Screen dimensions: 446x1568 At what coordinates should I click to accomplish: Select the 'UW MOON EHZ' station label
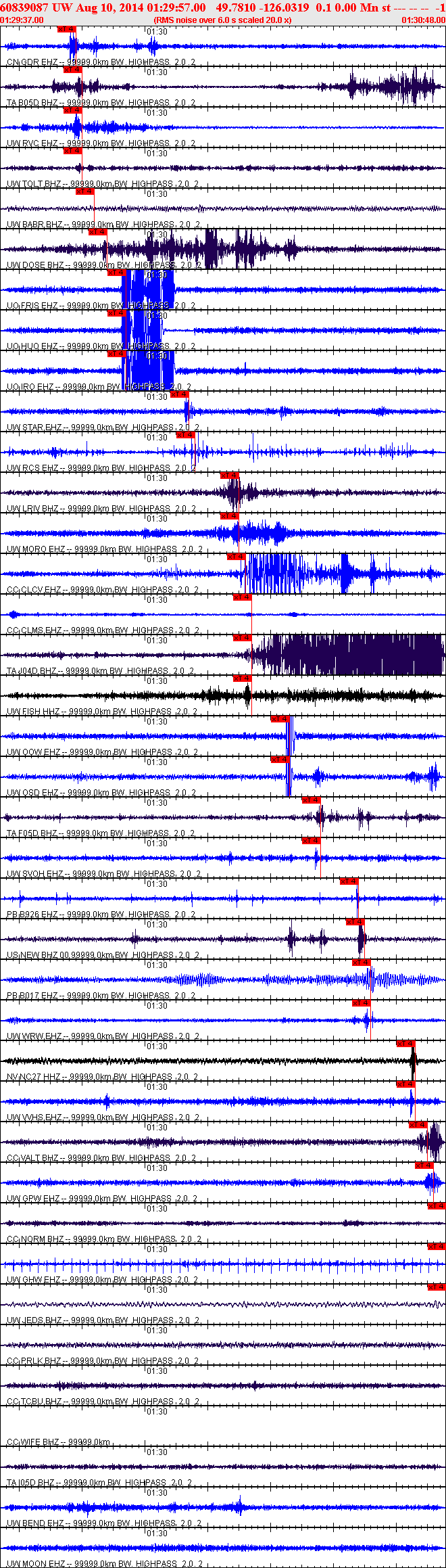coord(36,1564)
